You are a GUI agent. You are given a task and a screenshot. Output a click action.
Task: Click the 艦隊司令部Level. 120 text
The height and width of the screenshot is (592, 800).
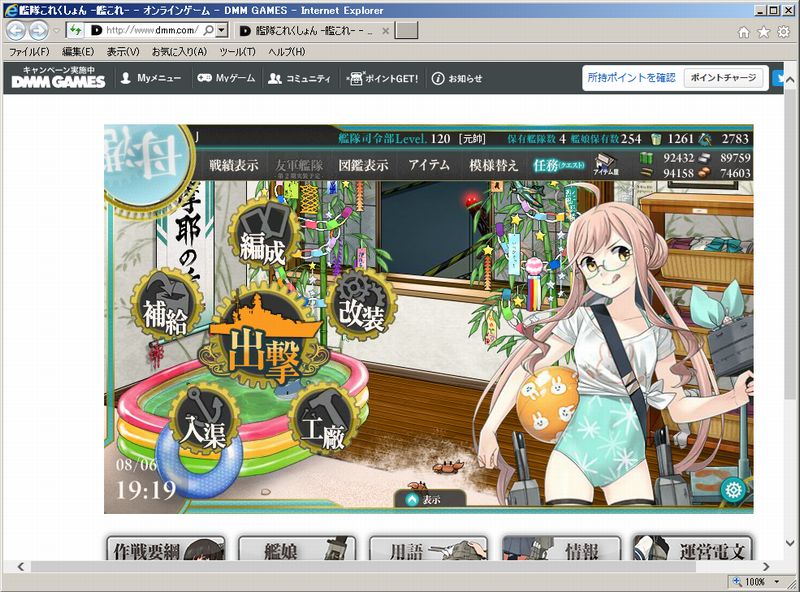[x=394, y=139]
